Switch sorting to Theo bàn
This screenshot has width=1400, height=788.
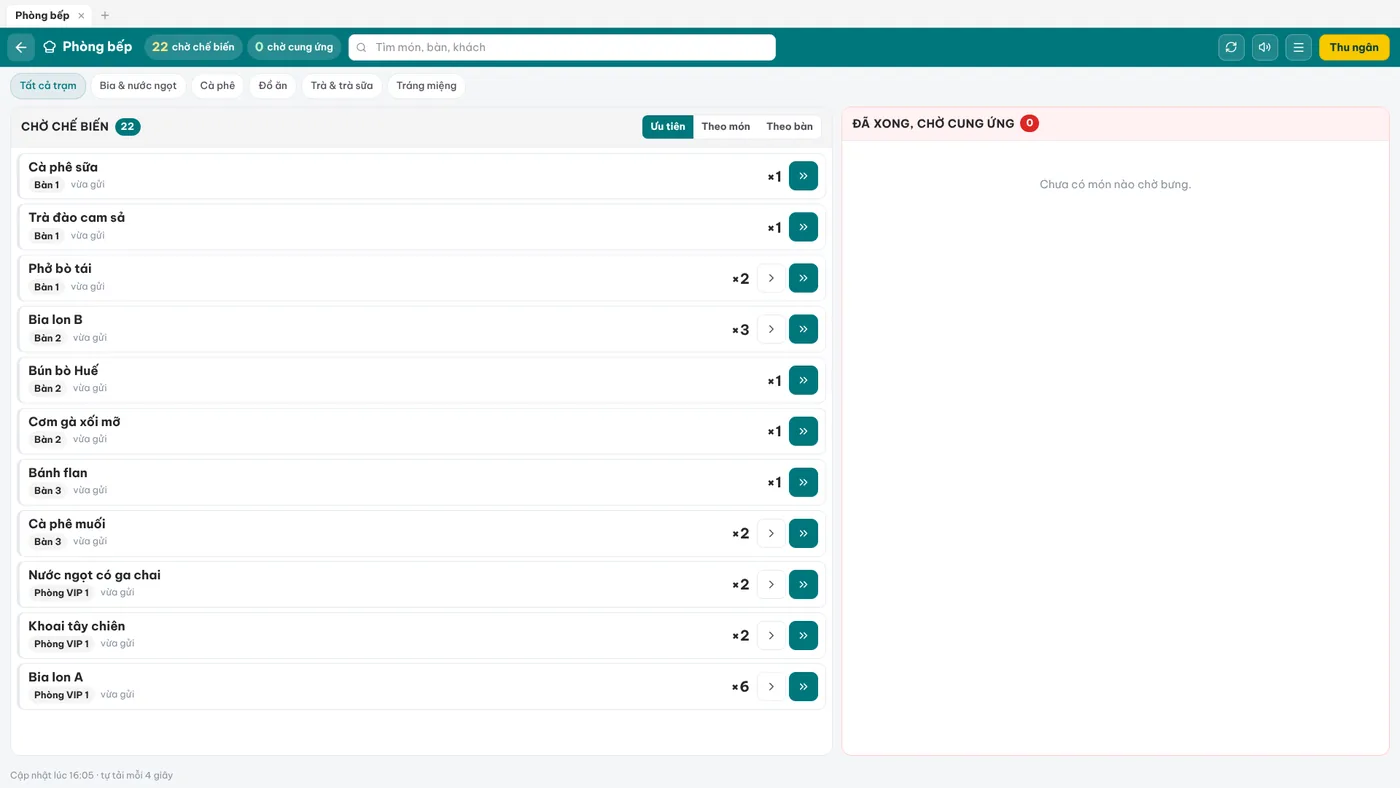pyautogui.click(x=790, y=127)
